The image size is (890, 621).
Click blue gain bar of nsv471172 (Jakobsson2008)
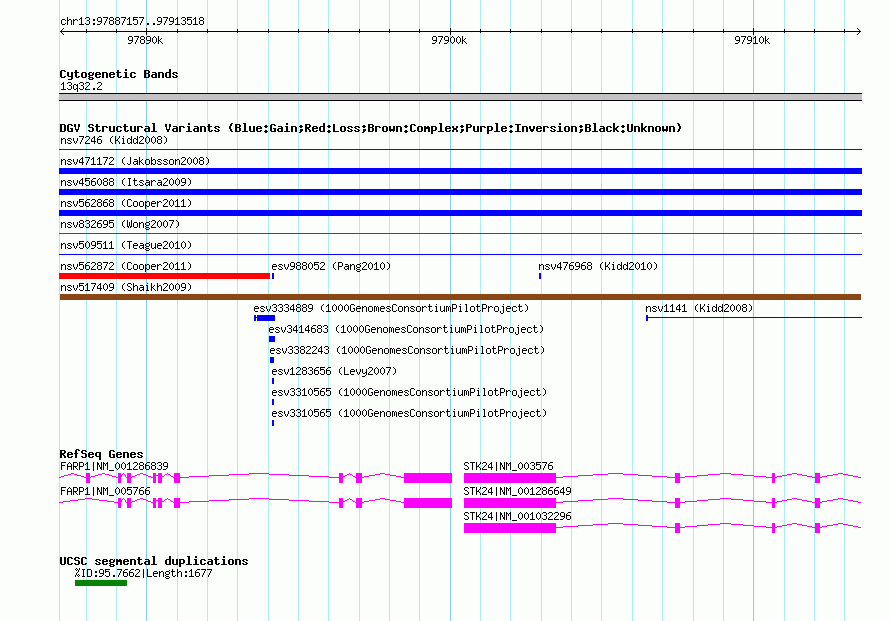click(460, 171)
